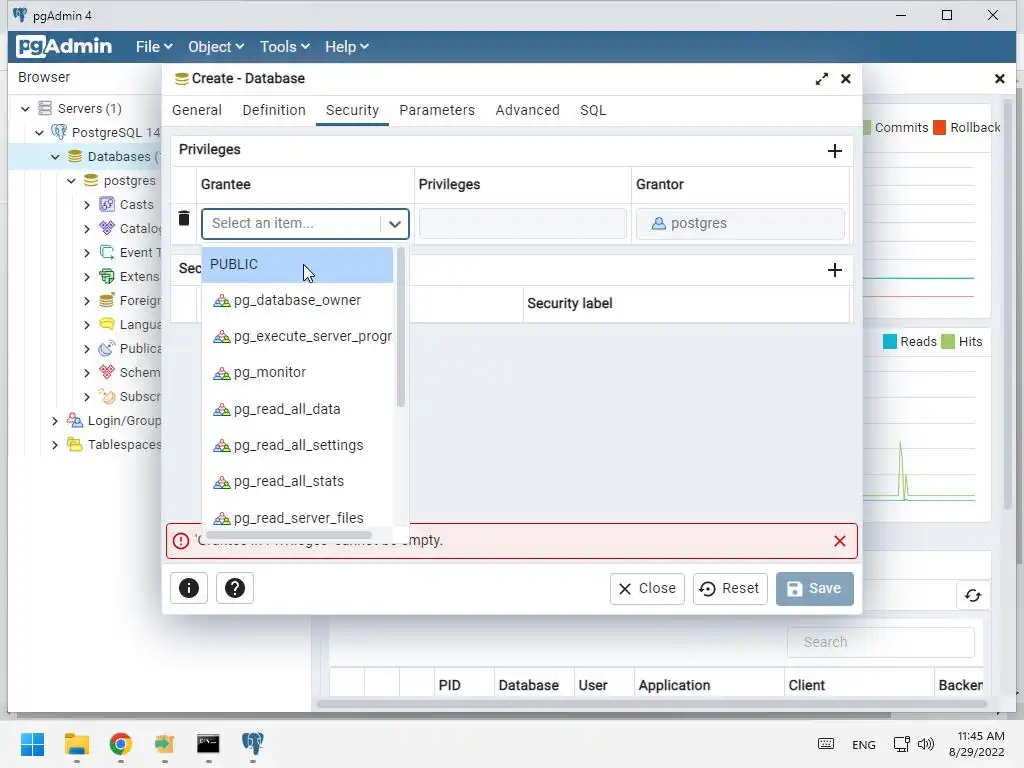Click the Save button
The height and width of the screenshot is (768, 1024).
coord(814,588)
